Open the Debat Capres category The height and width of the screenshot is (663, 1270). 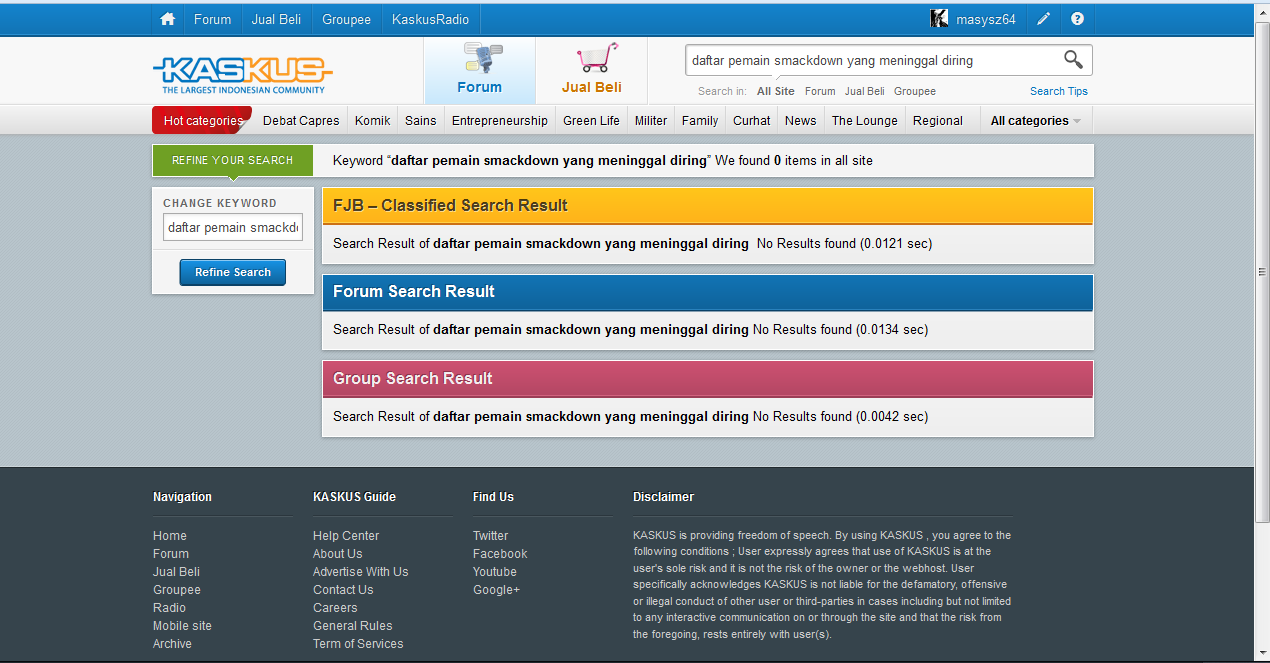click(x=300, y=121)
